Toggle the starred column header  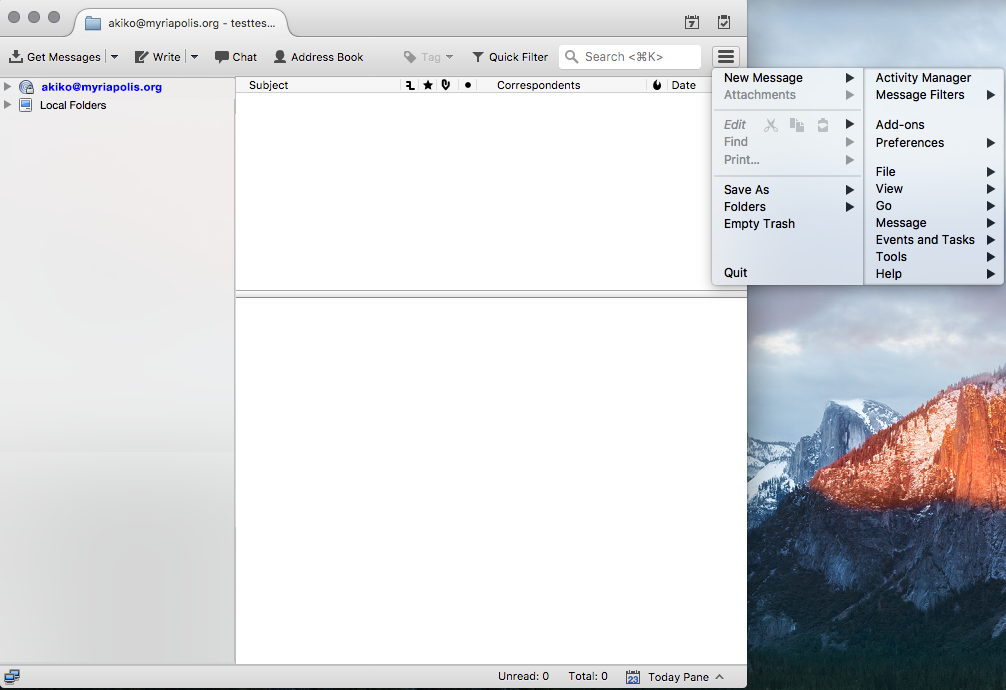pyautogui.click(x=426, y=85)
